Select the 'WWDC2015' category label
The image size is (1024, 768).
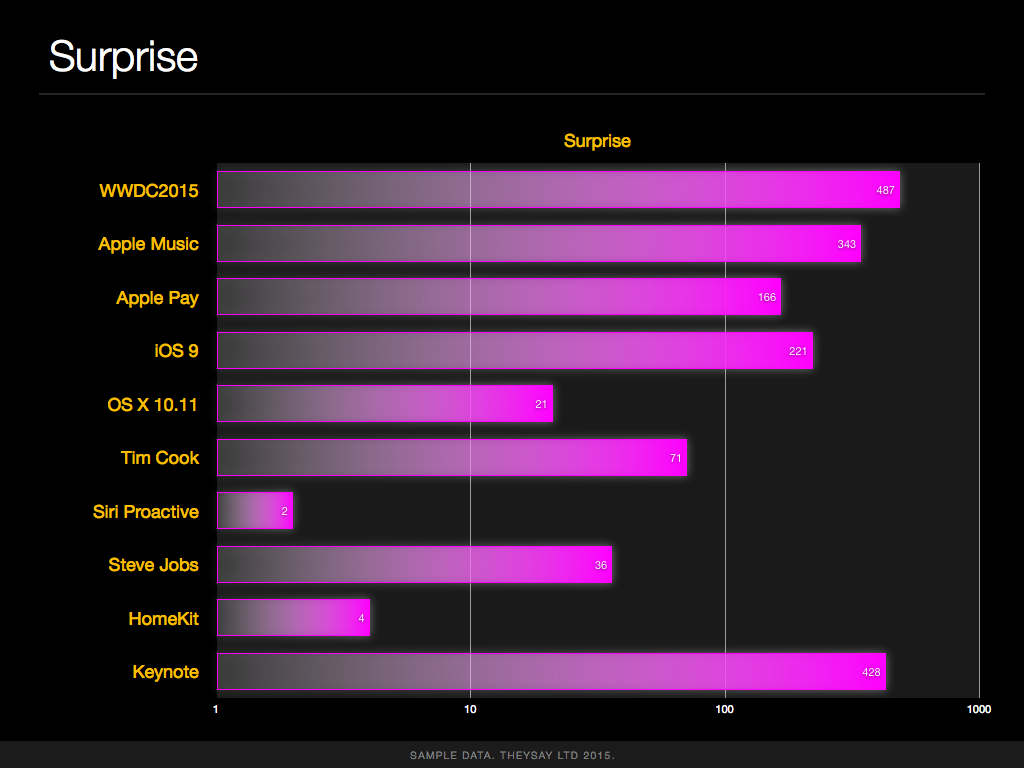click(x=149, y=191)
